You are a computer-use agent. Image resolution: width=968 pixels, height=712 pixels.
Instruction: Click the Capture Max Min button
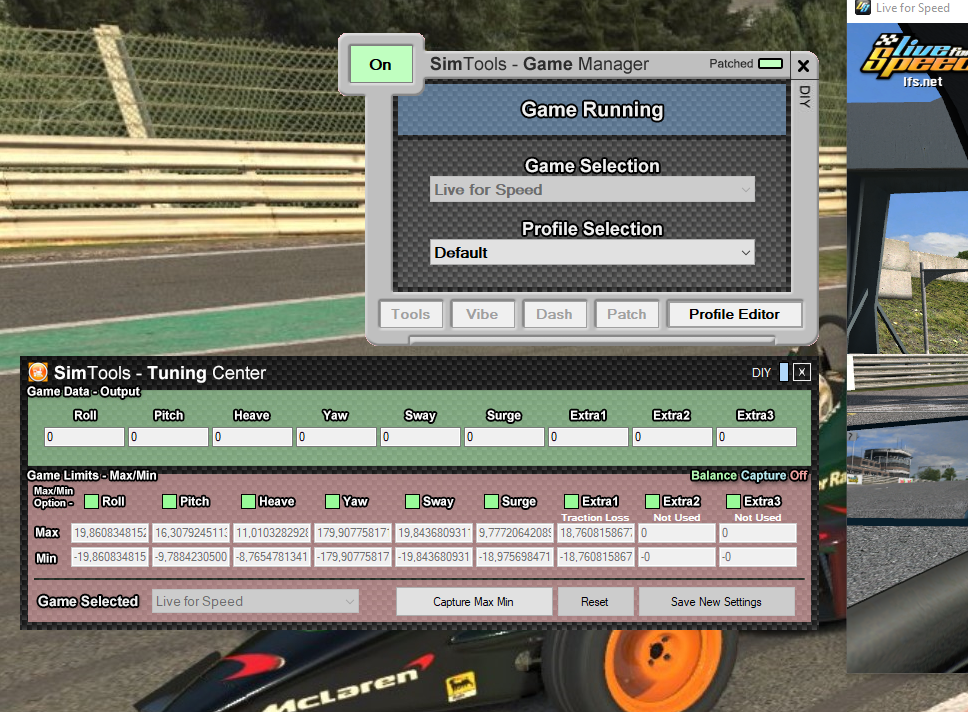[474, 601]
